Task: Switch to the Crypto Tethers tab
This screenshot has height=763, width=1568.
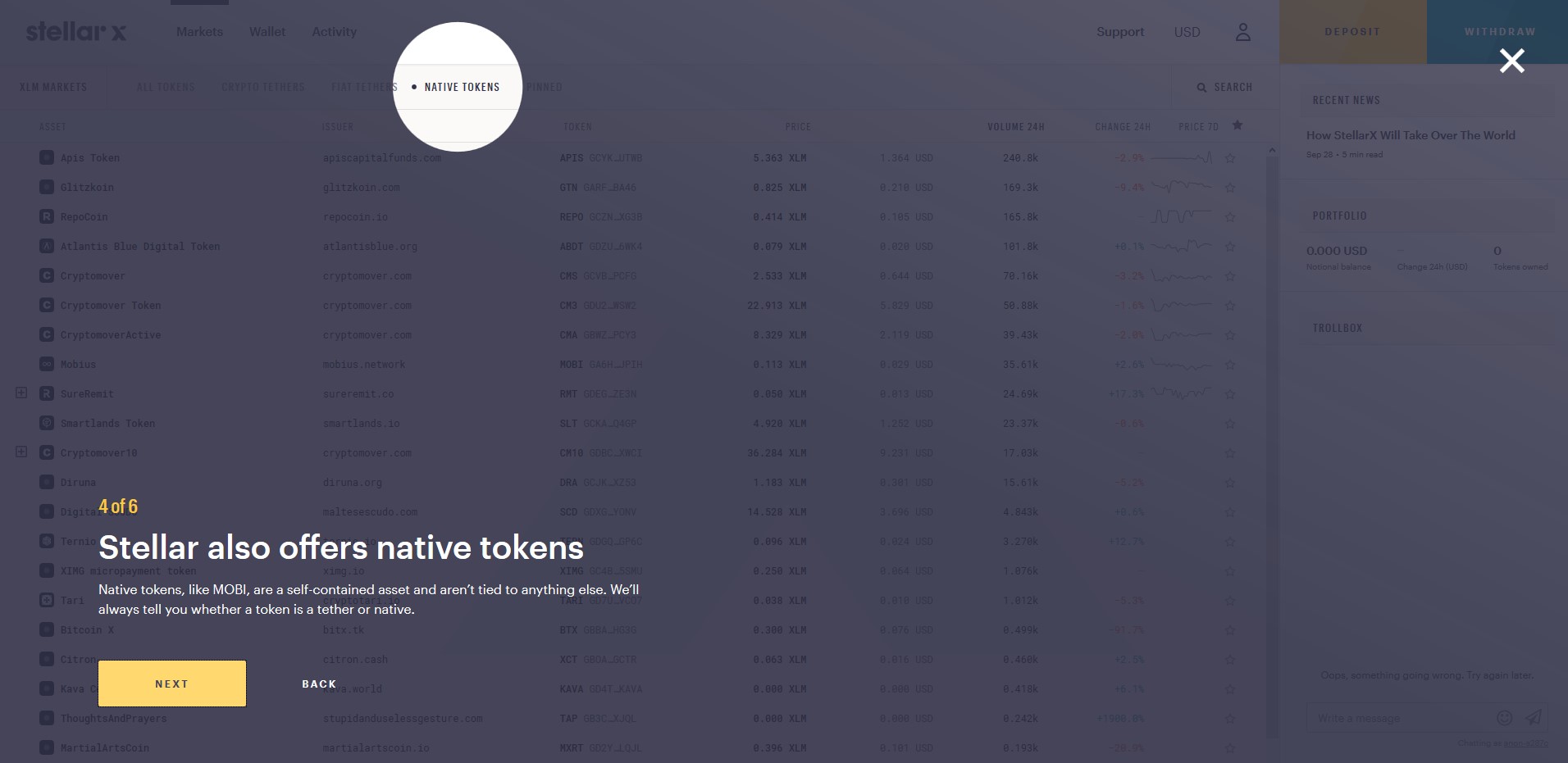Action: point(262,87)
